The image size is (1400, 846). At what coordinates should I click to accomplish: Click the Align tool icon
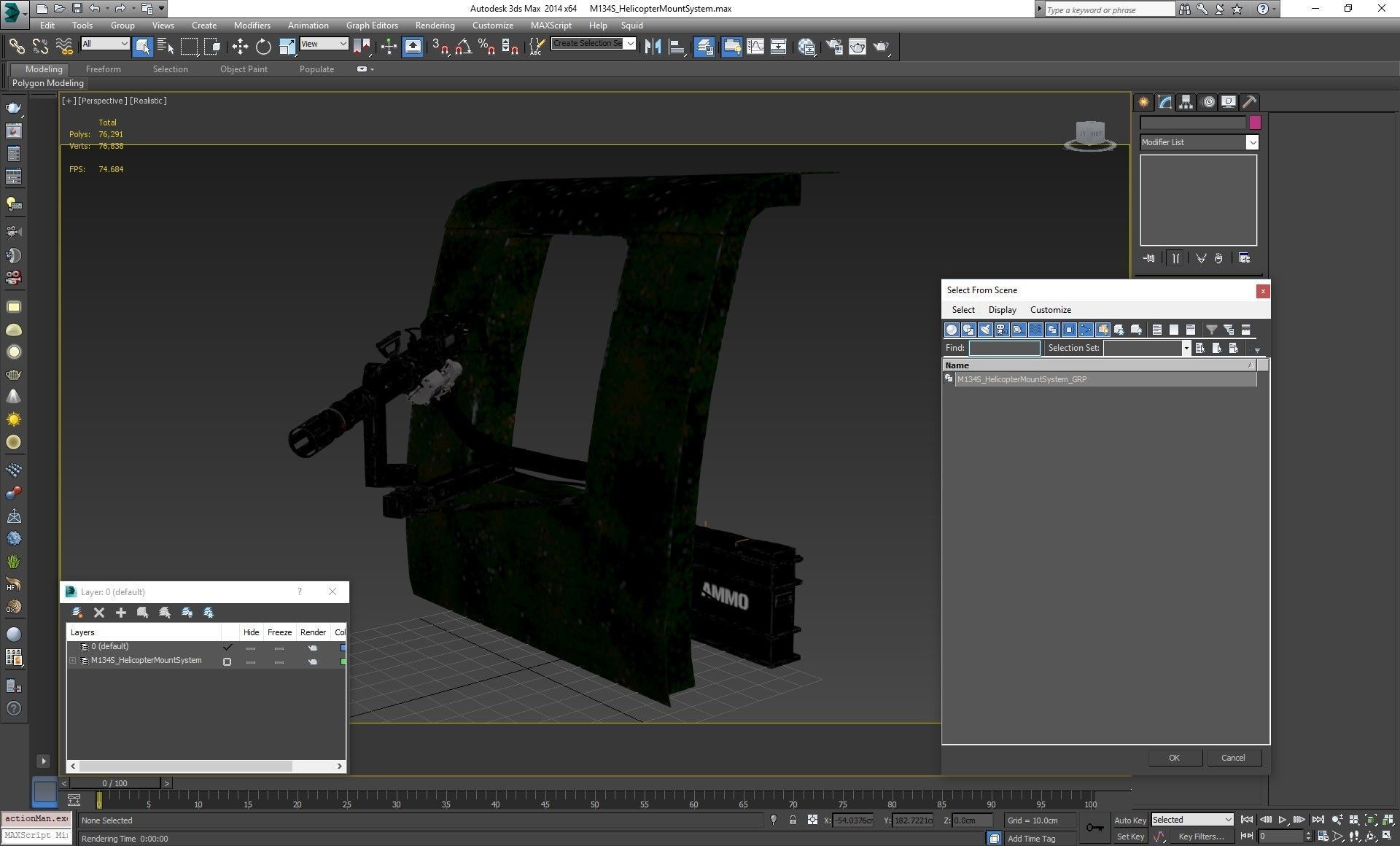677,47
